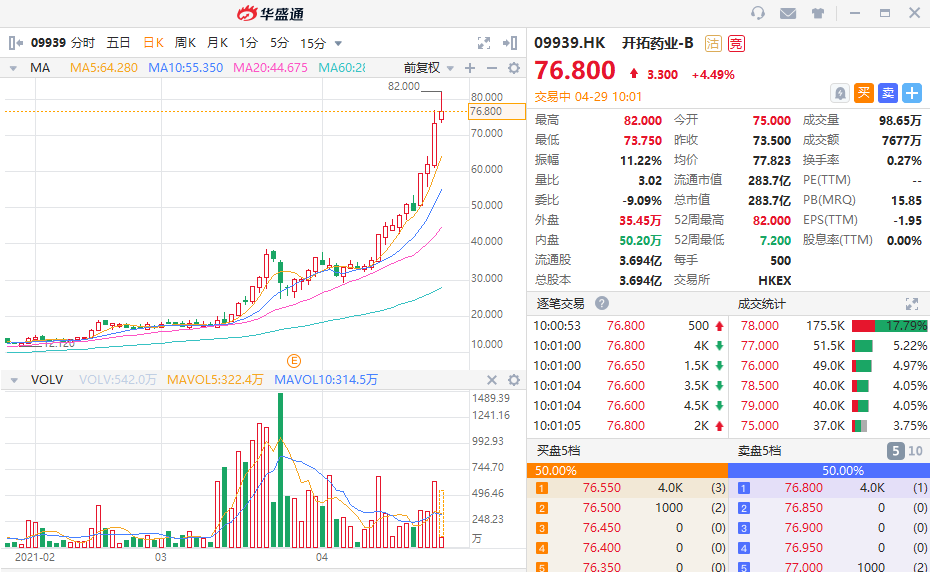Click the orange 买 buy button

tap(864, 92)
